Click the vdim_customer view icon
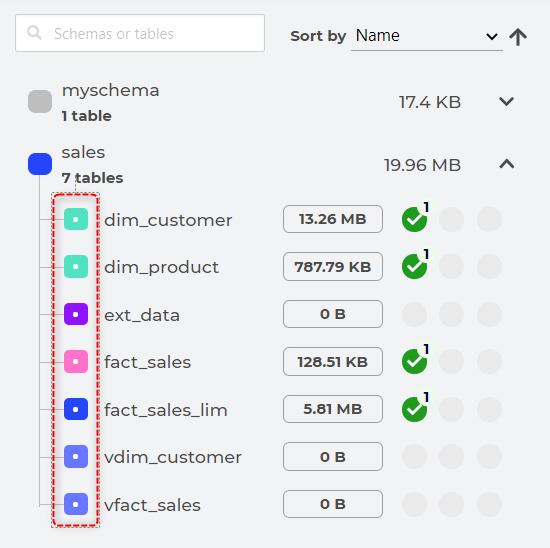Image resolution: width=550 pixels, height=548 pixels. tap(76, 456)
